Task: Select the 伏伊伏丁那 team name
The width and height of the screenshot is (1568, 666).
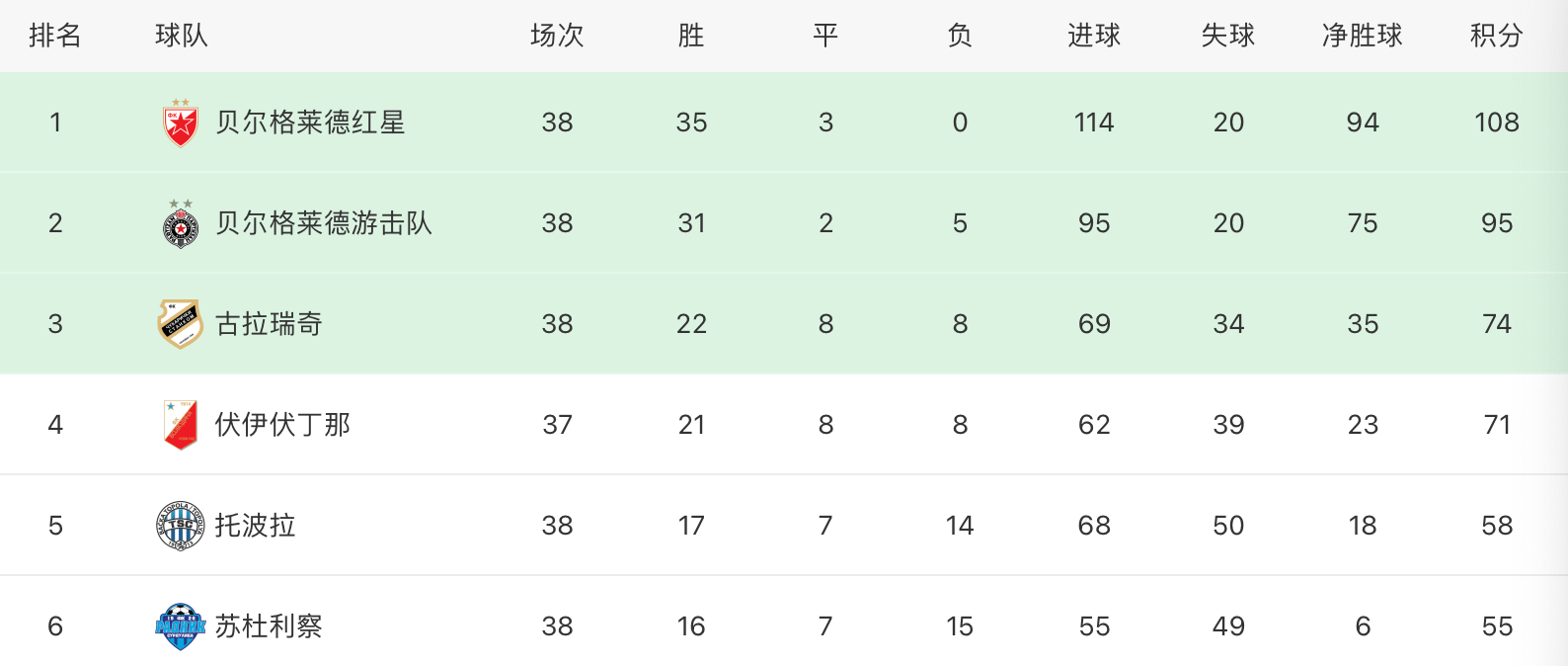Action: tap(282, 425)
